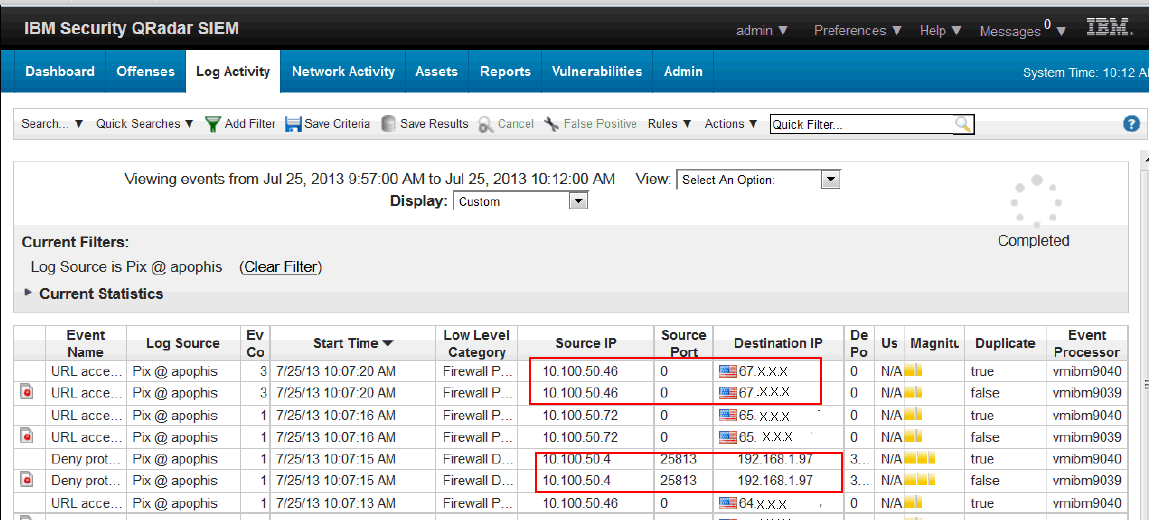Click the red record icon on the Deny prot vmibm9039 row

(27, 480)
